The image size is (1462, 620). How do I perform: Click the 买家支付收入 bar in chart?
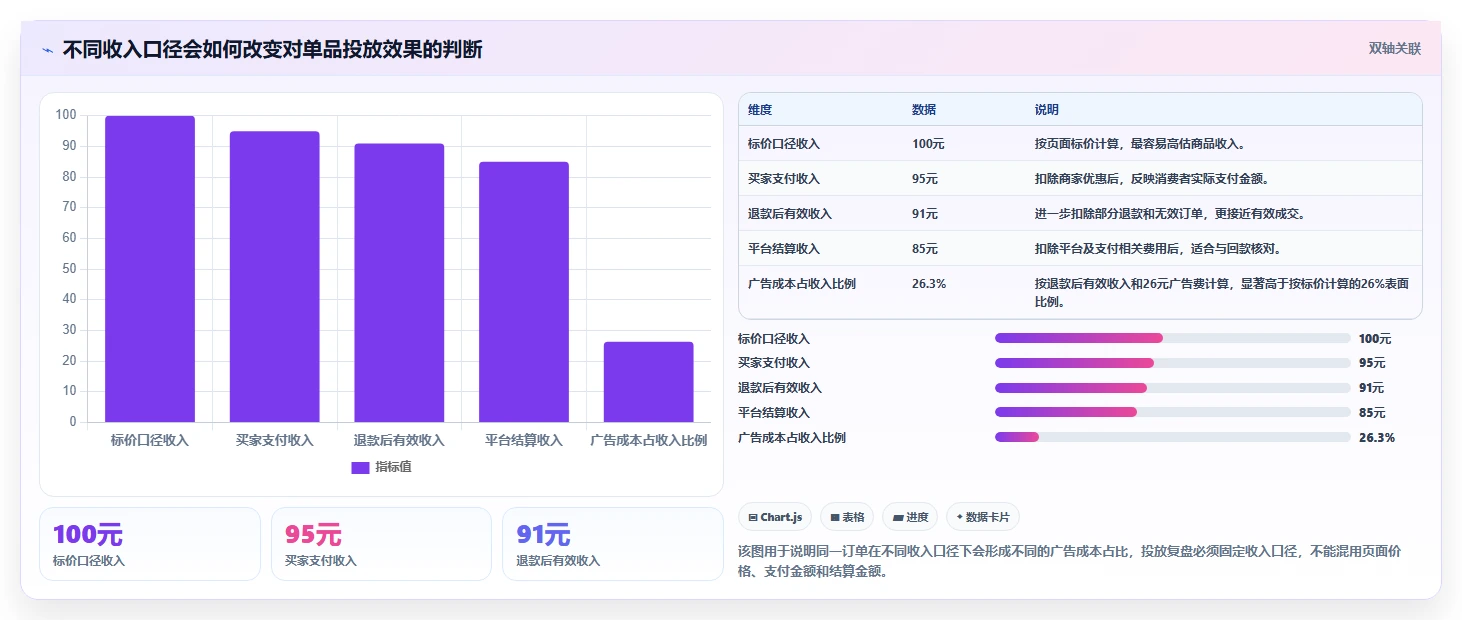274,277
